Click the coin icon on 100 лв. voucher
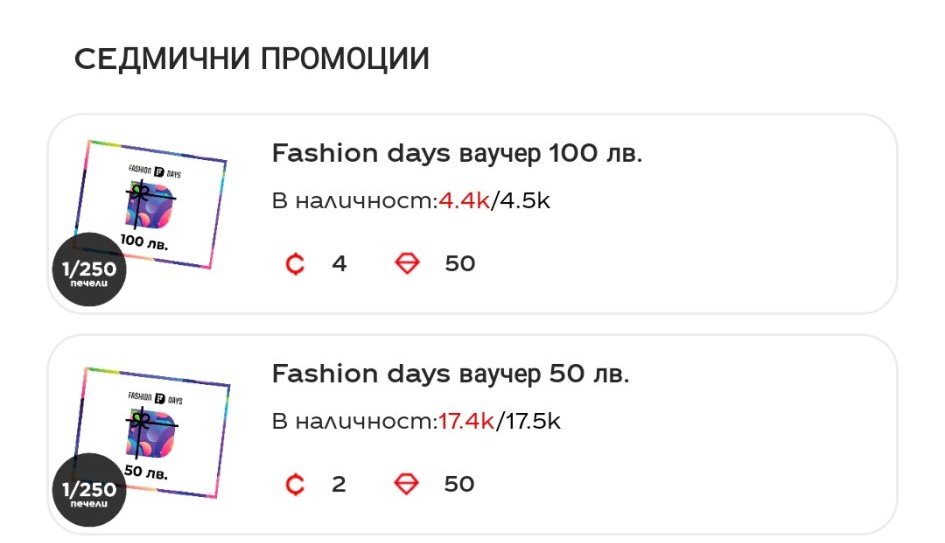The image size is (945, 543). point(295,265)
